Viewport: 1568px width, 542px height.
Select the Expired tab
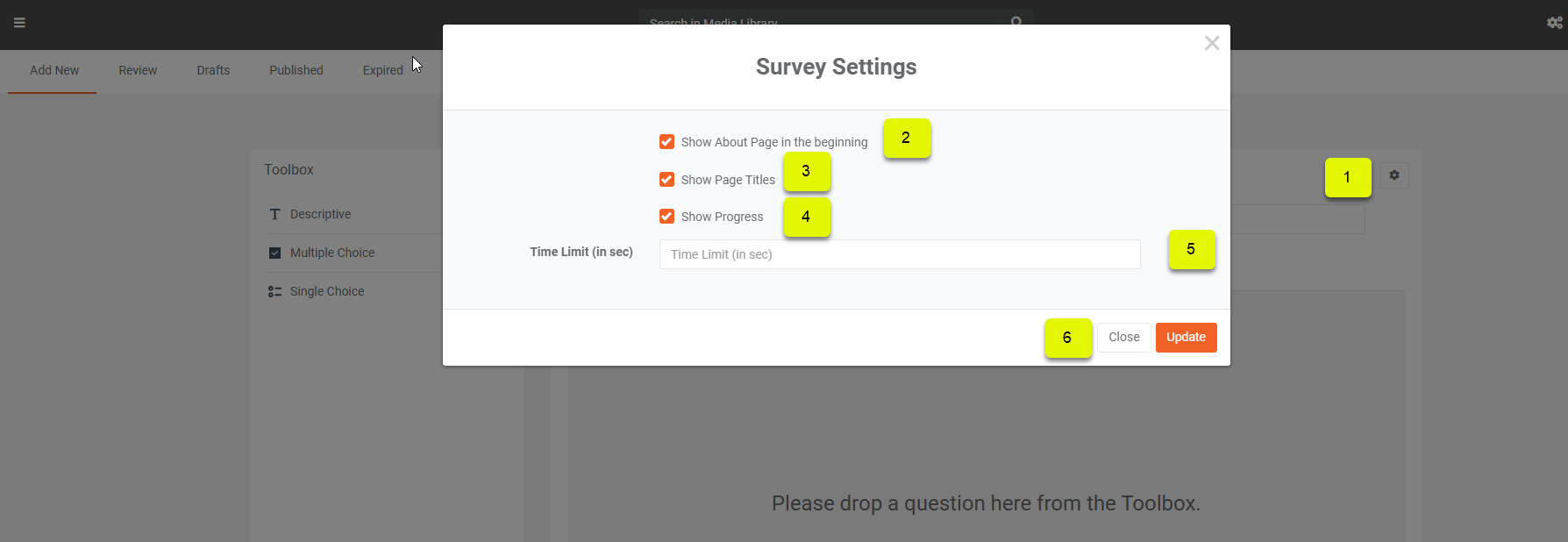point(383,70)
